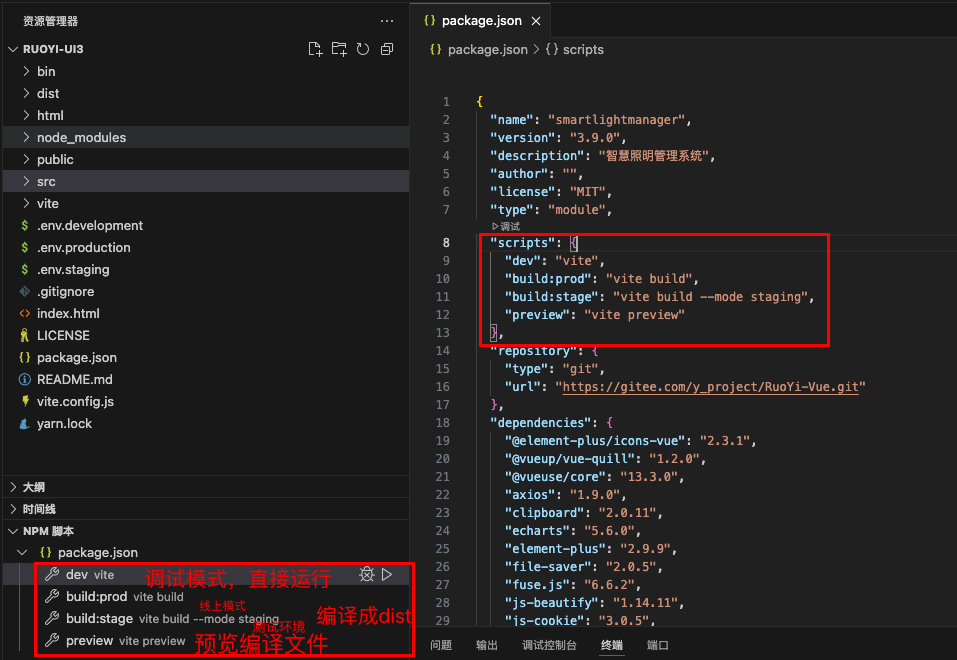Expand the vite folder
Viewport: 957px width, 660px height.
(x=26, y=203)
